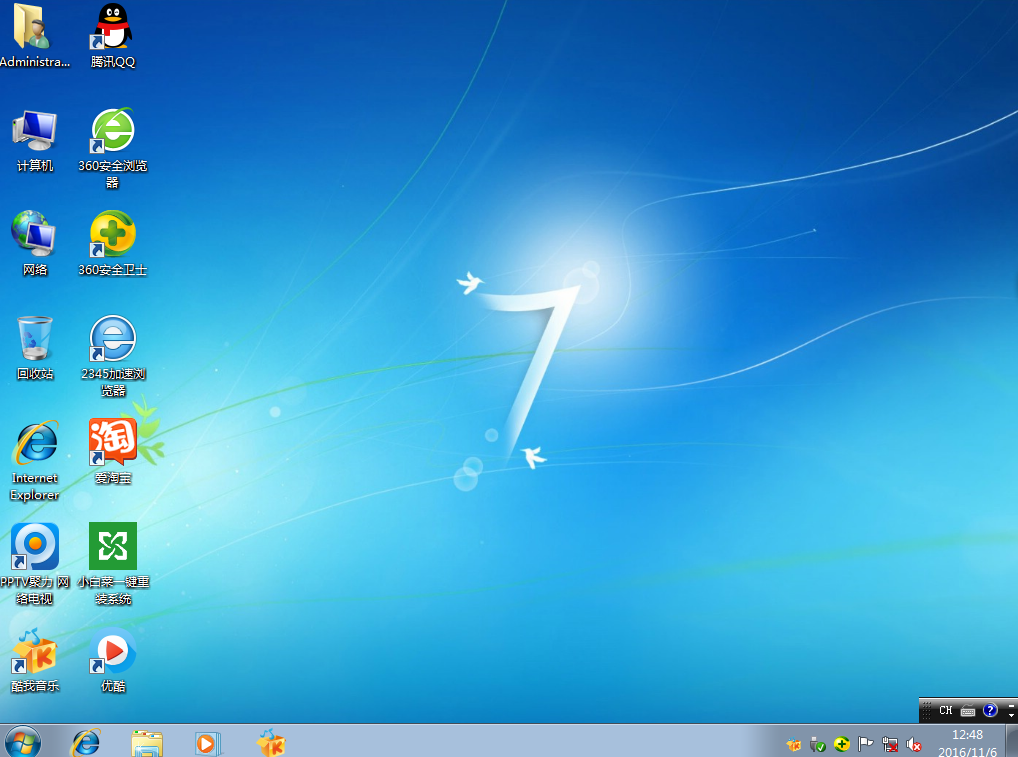Select the 小白菜一键重装系统 desktop icon
The height and width of the screenshot is (757, 1018).
[x=113, y=564]
